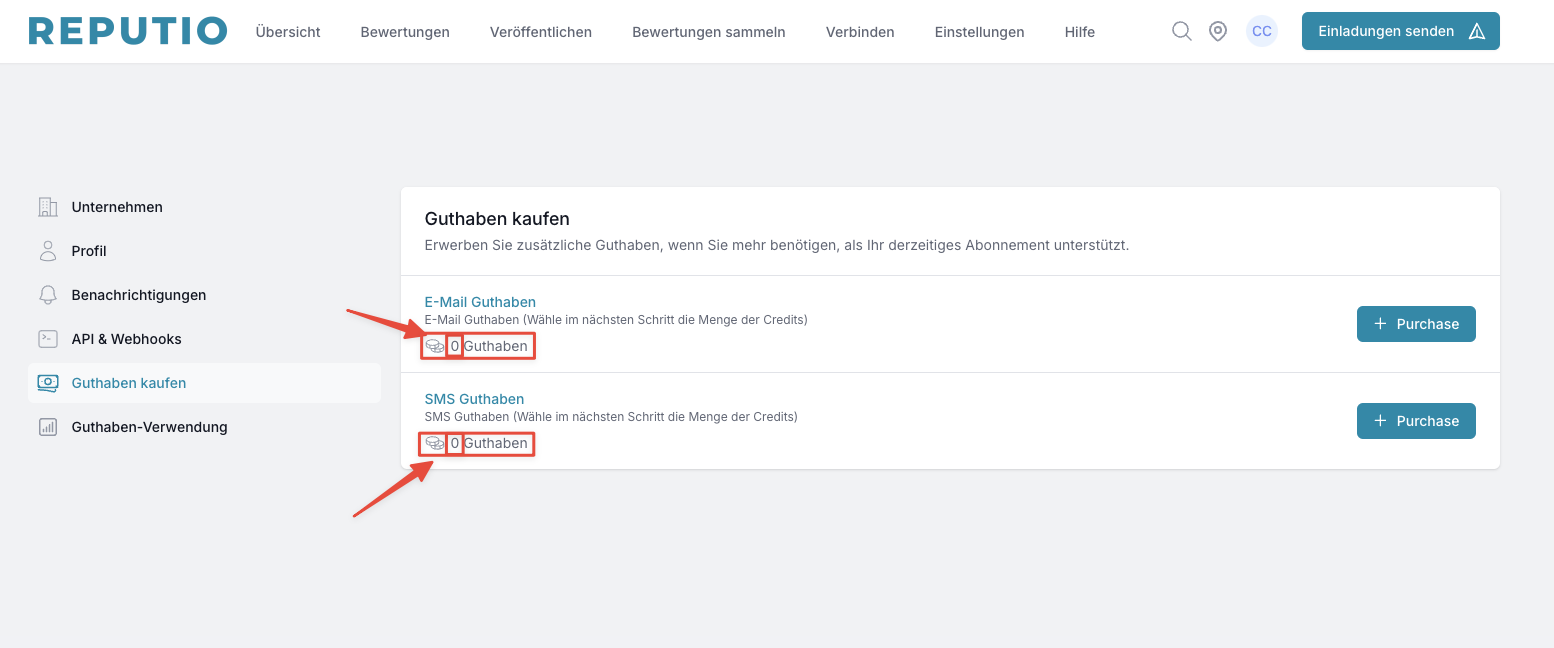Purchase E-Mail Guthaben credits
Image resolution: width=1554 pixels, height=648 pixels.
[1416, 324]
